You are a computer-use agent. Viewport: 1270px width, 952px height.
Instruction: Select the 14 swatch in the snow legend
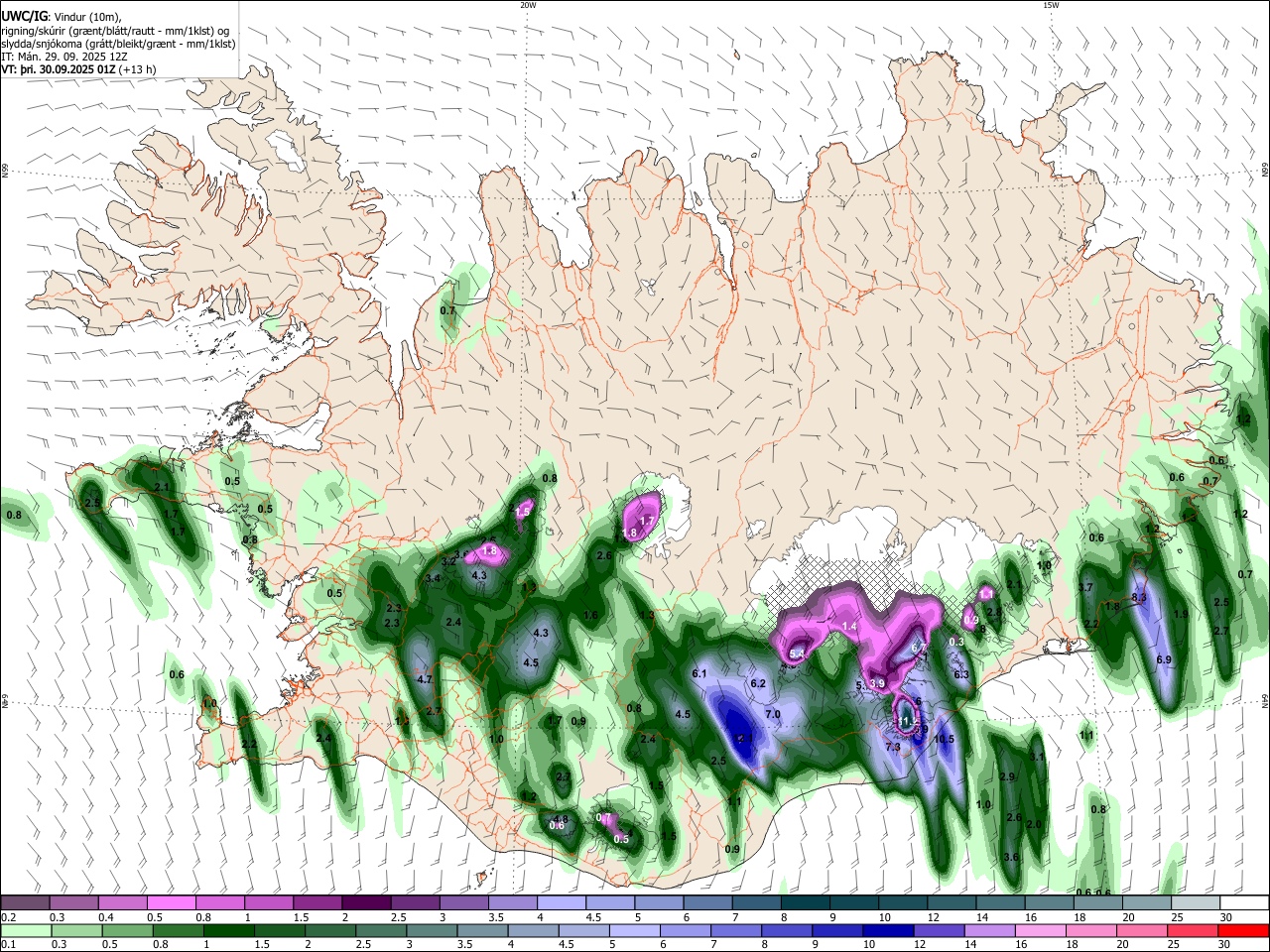point(999,902)
